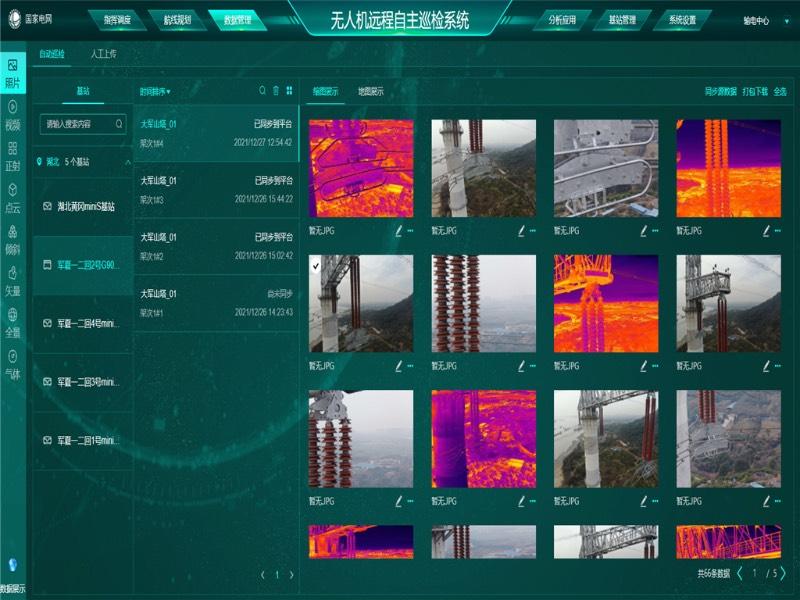Image resolution: width=800 pixels, height=600 pixels.
Task: Open more options for the first top-row photo
Action: (410, 231)
